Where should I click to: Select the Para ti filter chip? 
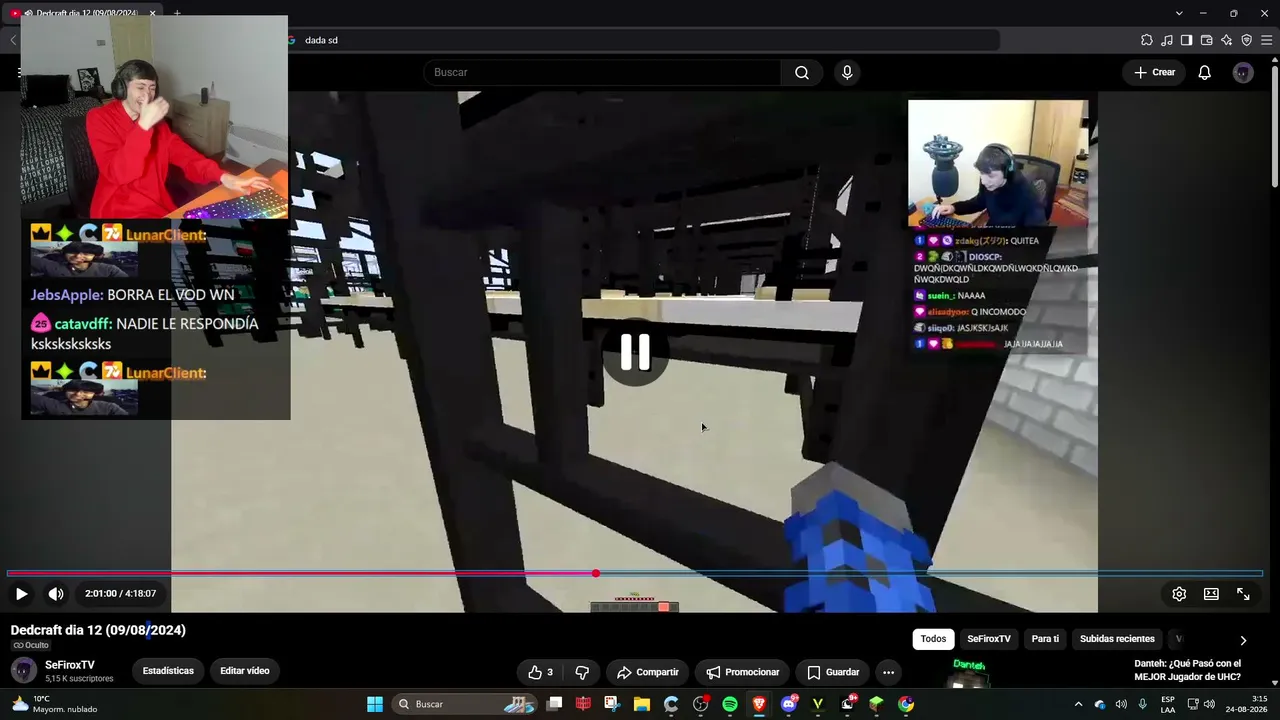point(1045,639)
